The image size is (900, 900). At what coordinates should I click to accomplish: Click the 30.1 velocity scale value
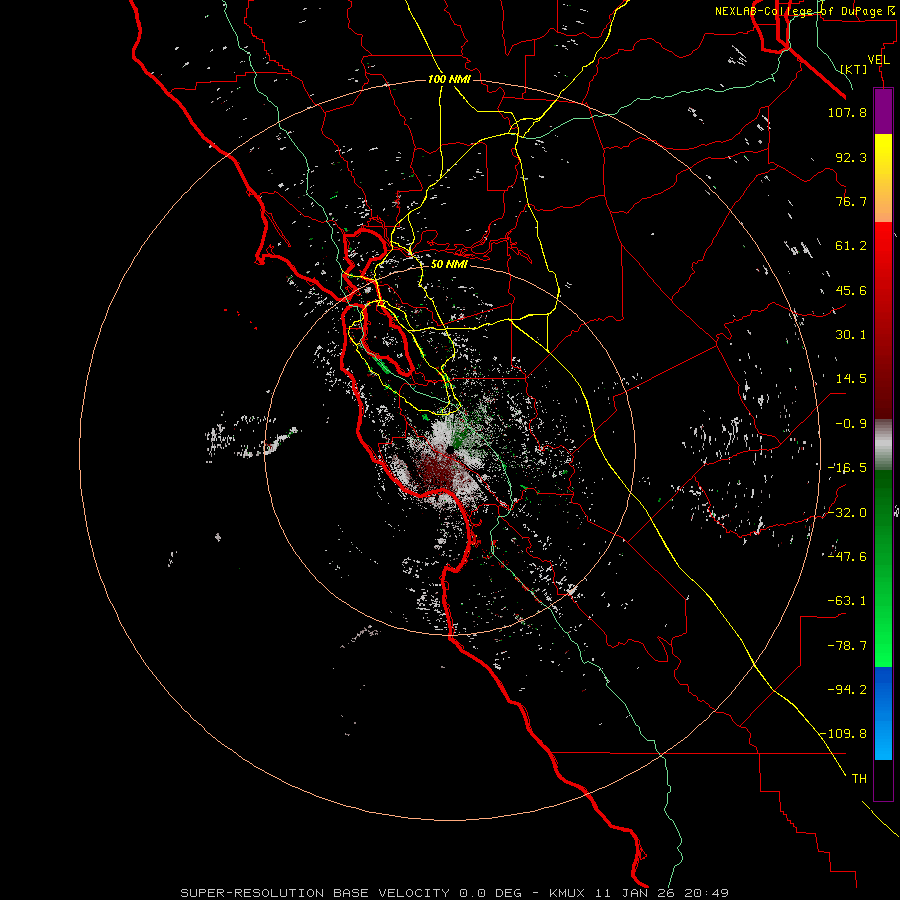[x=851, y=335]
